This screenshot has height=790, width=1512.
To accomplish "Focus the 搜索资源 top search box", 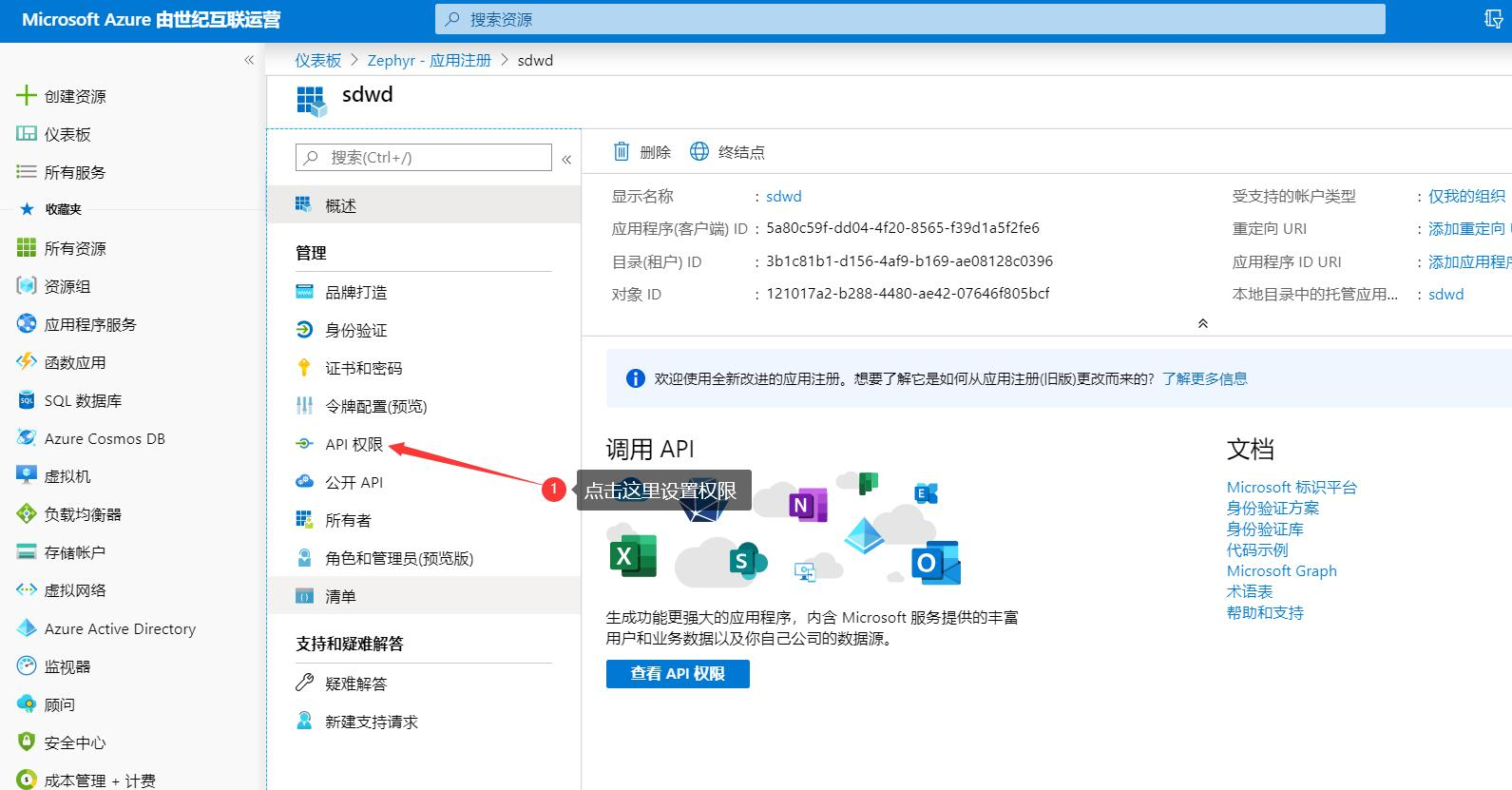I will click(910, 19).
